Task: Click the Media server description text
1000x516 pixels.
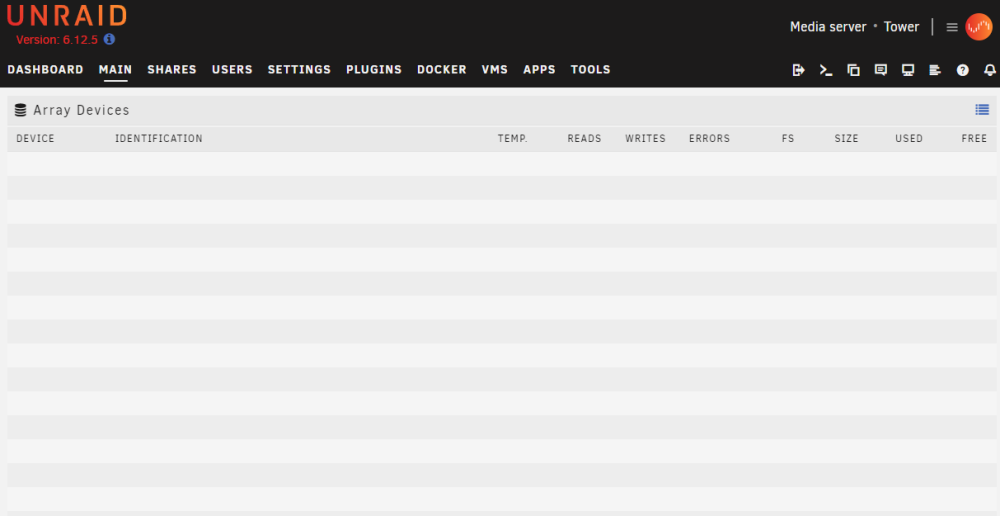Action: click(x=828, y=27)
